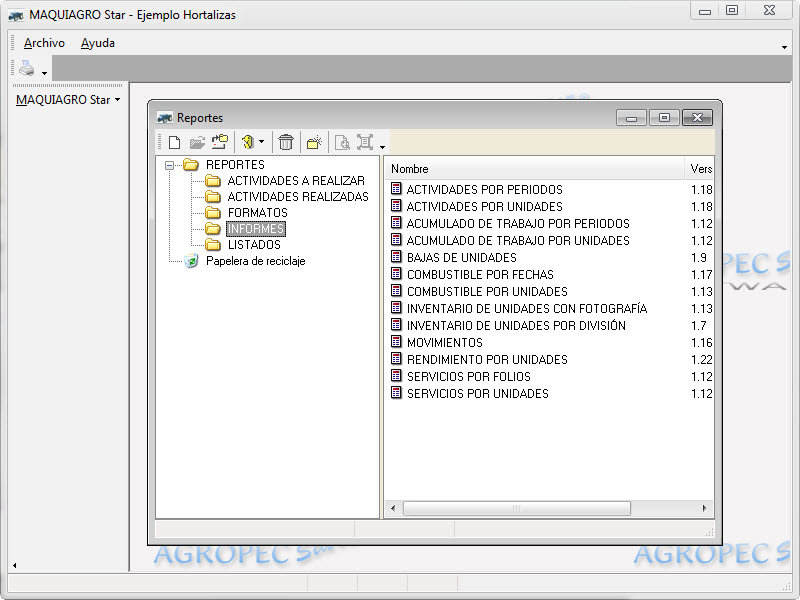Select ACTIVIDADES REALIZADAS folder

click(x=298, y=196)
